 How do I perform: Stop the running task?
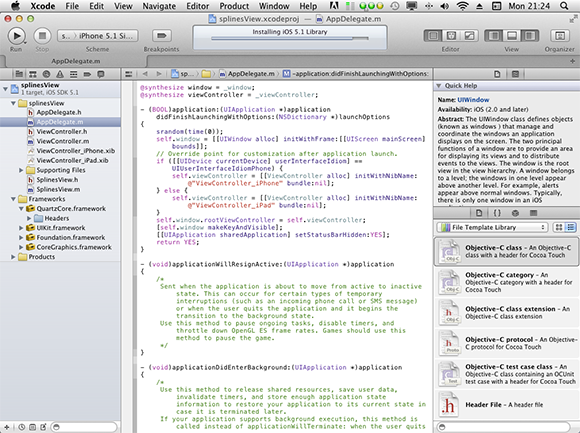click(42, 36)
